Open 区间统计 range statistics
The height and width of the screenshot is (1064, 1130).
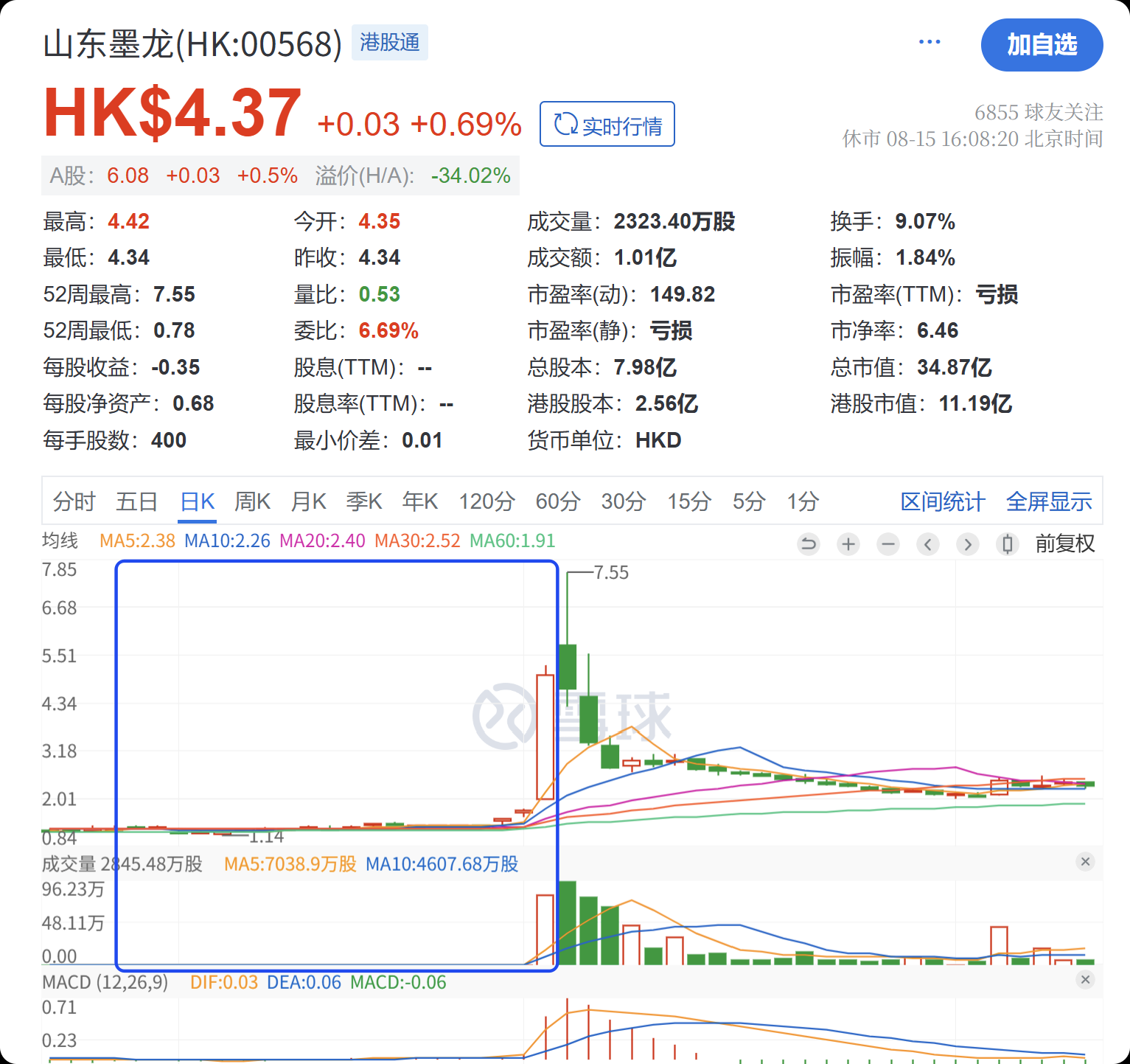point(943,502)
